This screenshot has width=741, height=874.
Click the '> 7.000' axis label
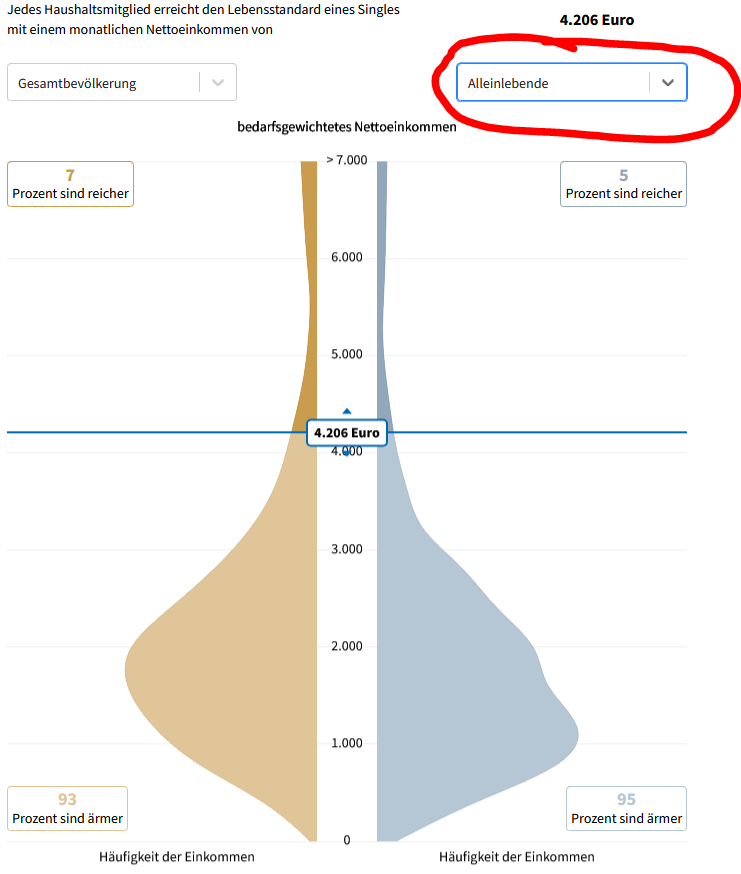[x=347, y=160]
